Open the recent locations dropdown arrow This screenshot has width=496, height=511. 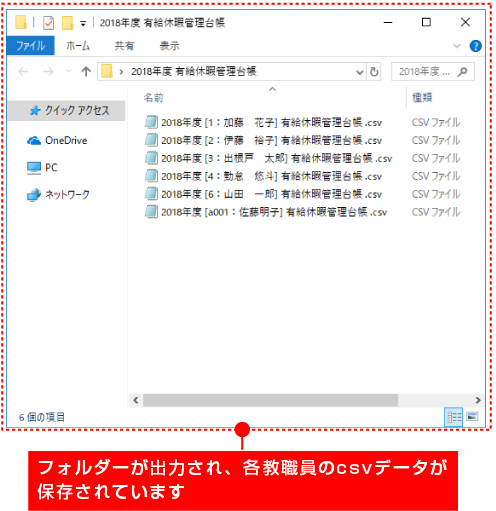pyautogui.click(x=69, y=71)
